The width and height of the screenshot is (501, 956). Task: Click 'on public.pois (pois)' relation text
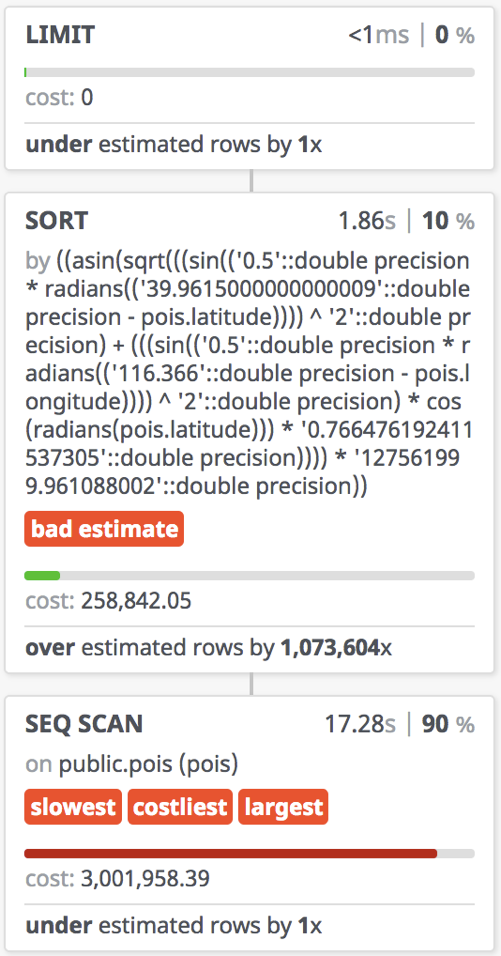(131, 764)
